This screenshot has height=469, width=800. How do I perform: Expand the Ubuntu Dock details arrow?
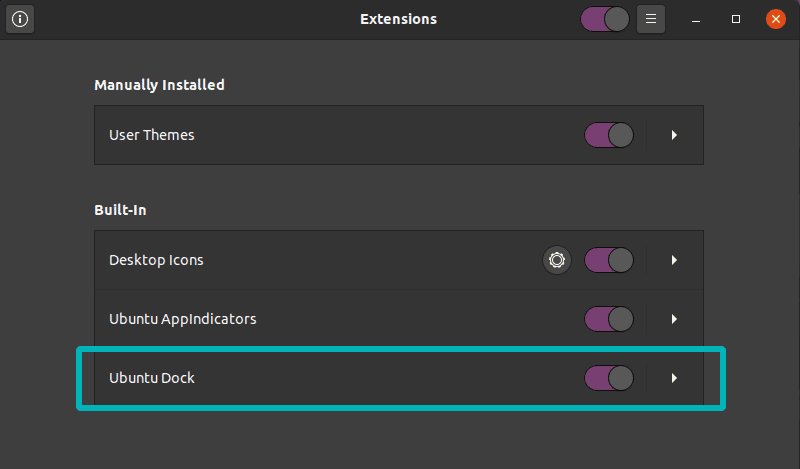coord(675,378)
